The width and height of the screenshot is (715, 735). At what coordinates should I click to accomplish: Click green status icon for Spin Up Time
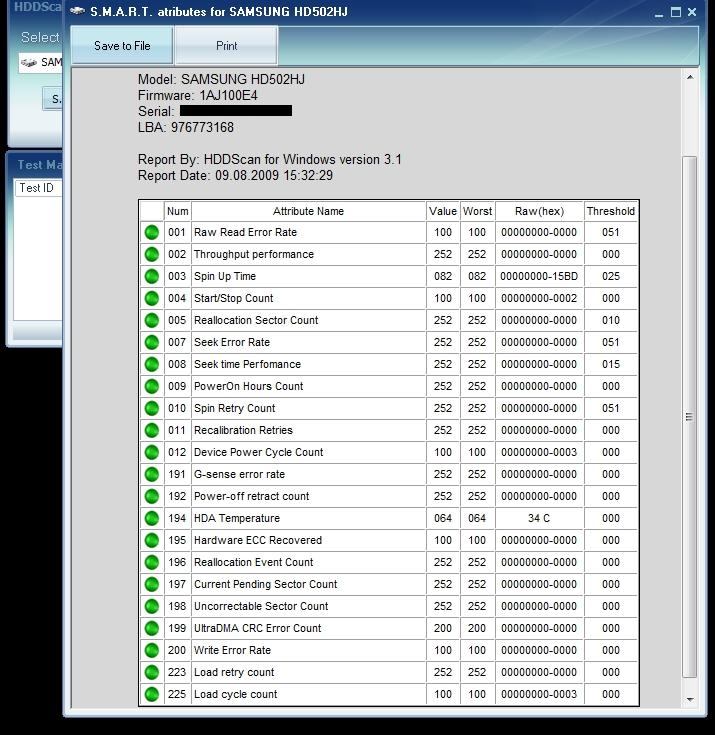tap(151, 276)
